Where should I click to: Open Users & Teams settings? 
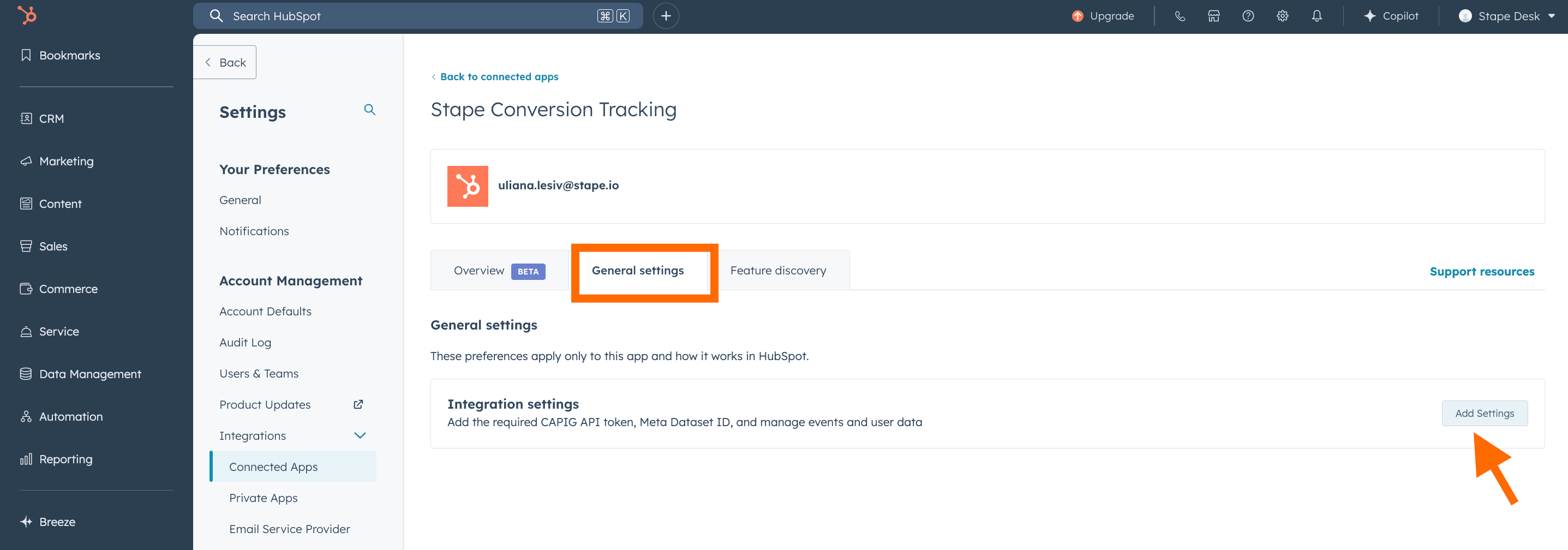[259, 373]
